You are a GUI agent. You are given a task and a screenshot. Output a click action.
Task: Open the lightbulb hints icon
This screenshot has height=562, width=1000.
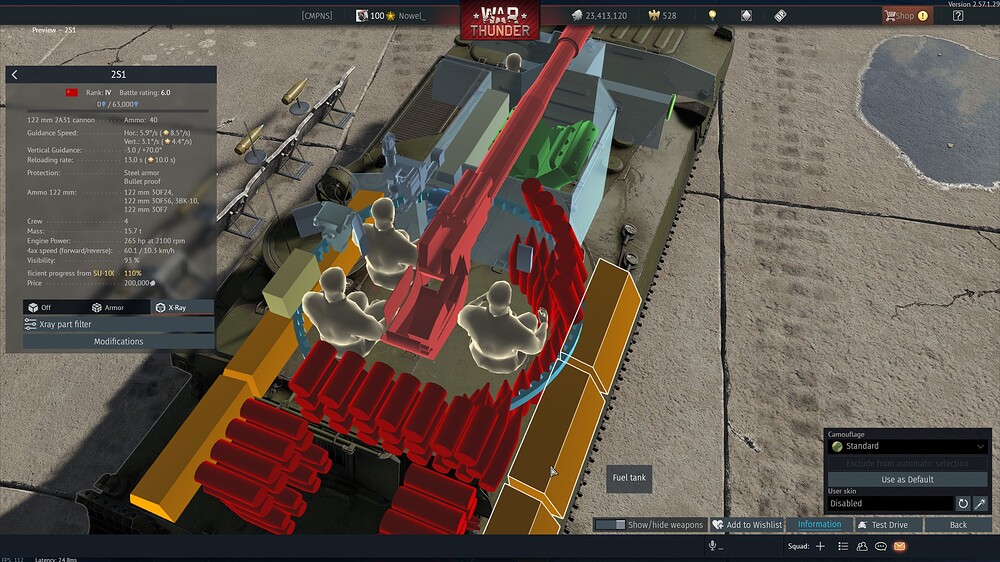pyautogui.click(x=712, y=15)
